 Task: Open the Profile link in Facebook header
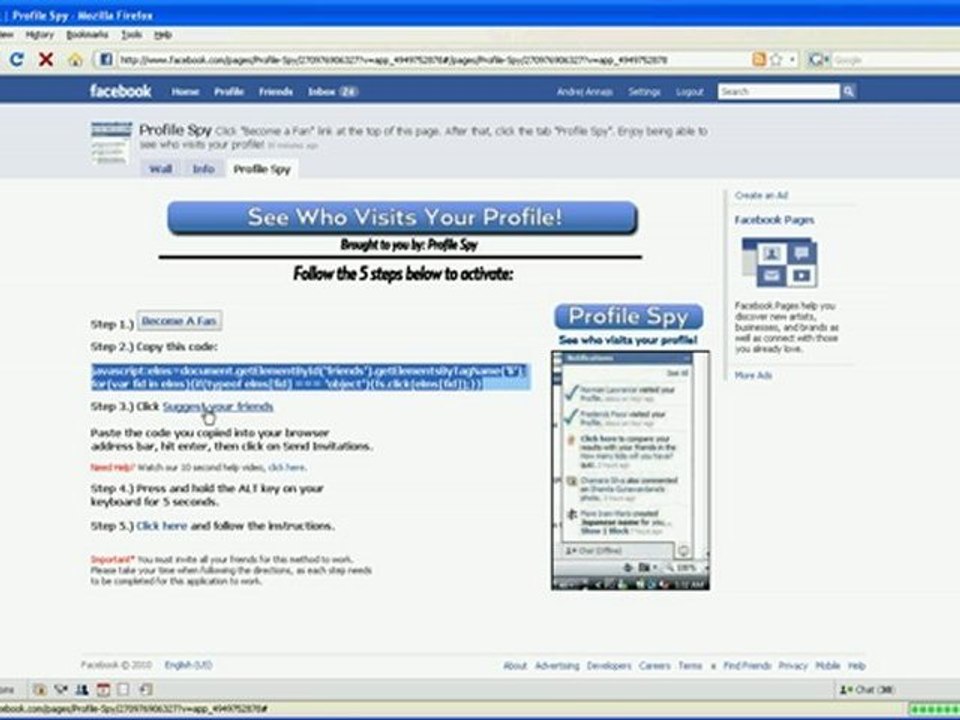[229, 92]
